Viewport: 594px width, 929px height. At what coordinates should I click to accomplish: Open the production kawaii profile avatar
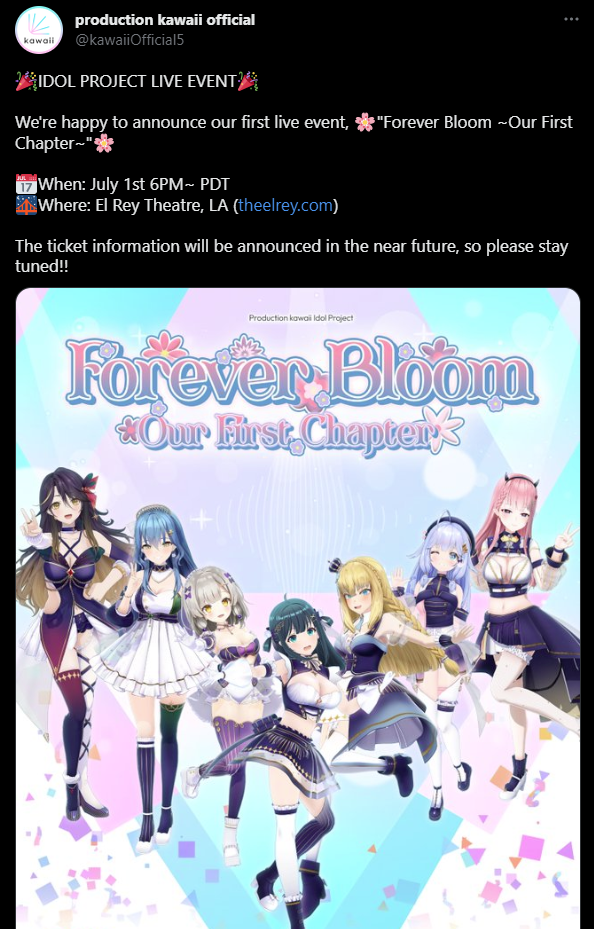(38, 30)
